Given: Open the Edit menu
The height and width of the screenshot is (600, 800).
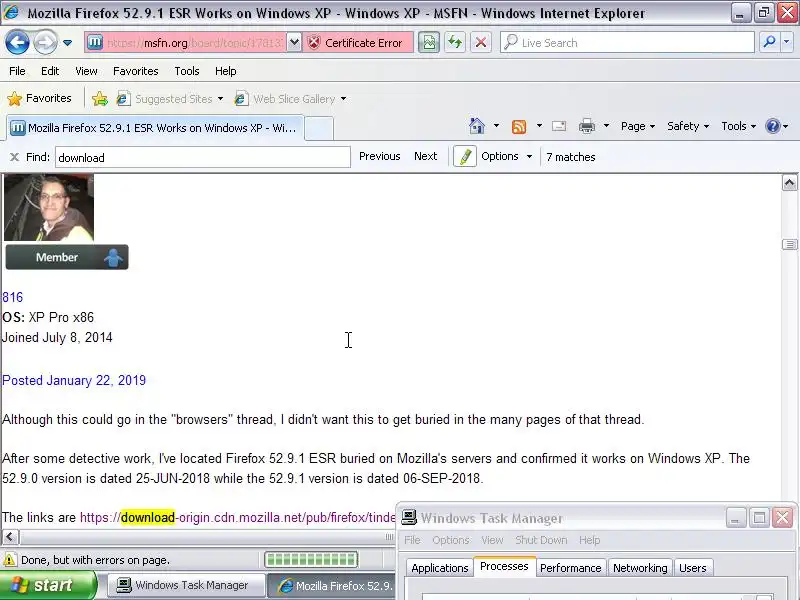Looking at the screenshot, I should click(x=50, y=71).
